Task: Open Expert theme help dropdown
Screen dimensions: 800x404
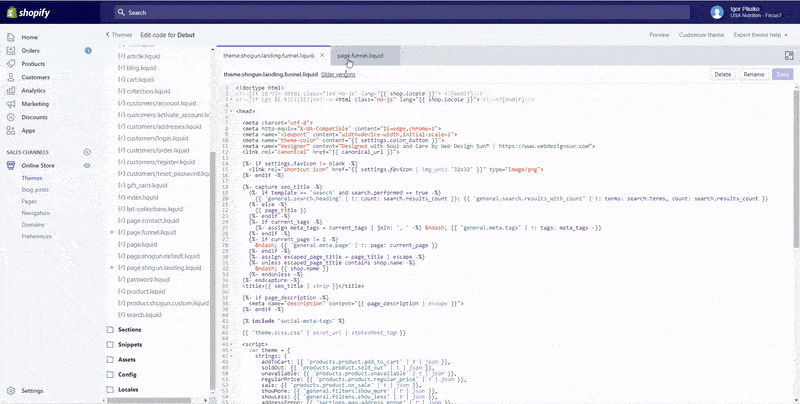Action: [x=760, y=35]
